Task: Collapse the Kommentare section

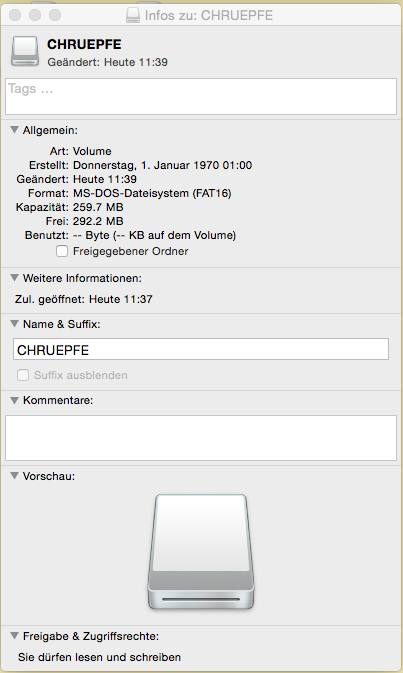Action: [x=15, y=400]
